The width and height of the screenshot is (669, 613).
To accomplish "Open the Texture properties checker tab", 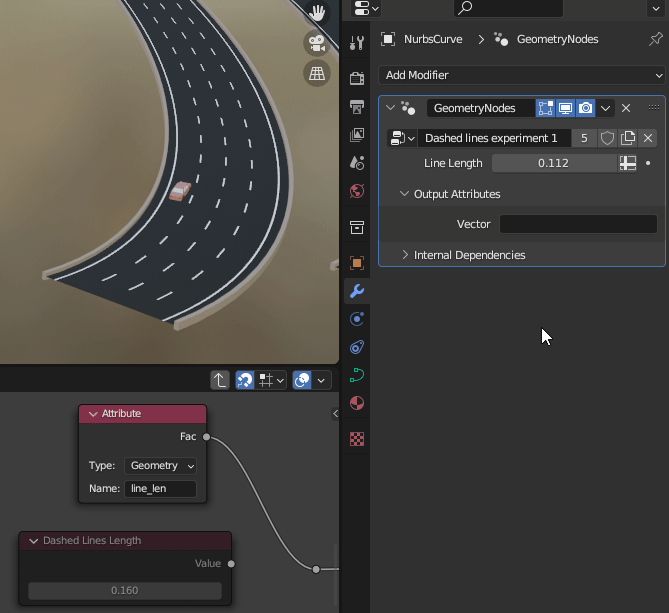I will point(357,439).
